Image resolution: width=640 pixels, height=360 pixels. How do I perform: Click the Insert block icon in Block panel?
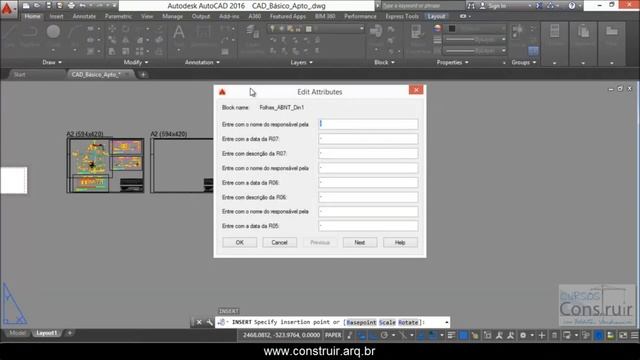pyautogui.click(x=376, y=31)
